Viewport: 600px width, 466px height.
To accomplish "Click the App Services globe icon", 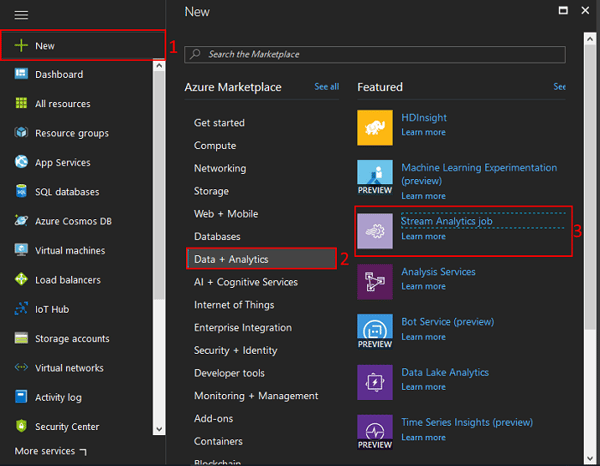I will 21,162.
